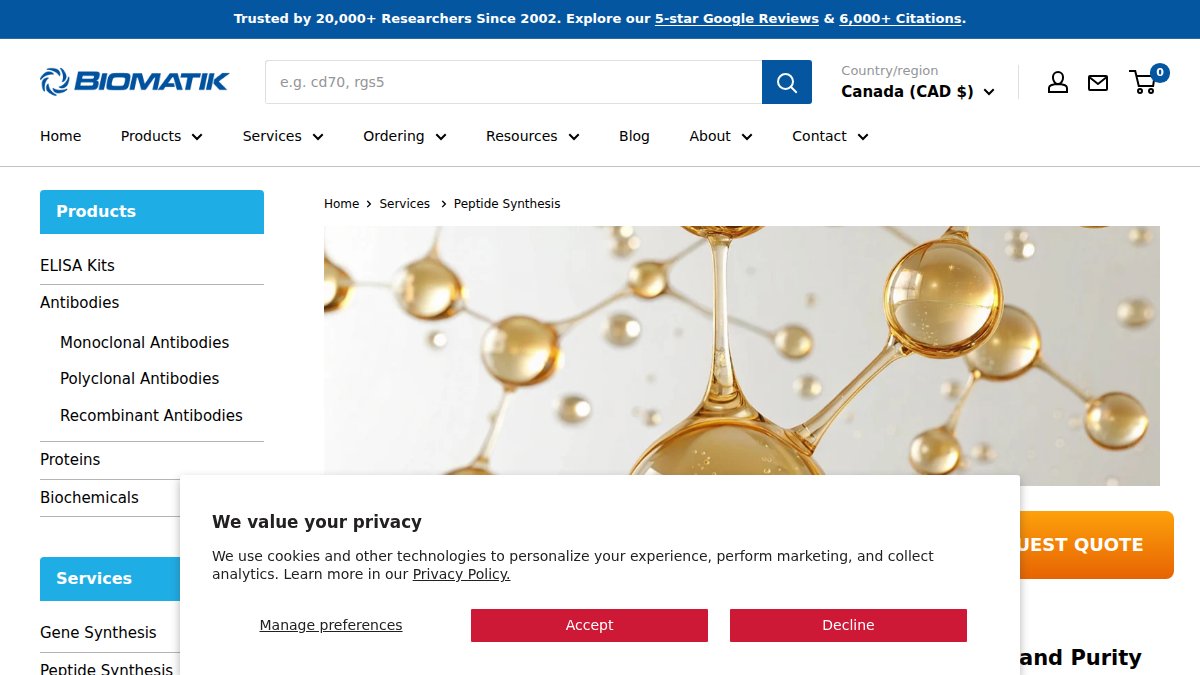Open Proteins in the sidebar

70,459
